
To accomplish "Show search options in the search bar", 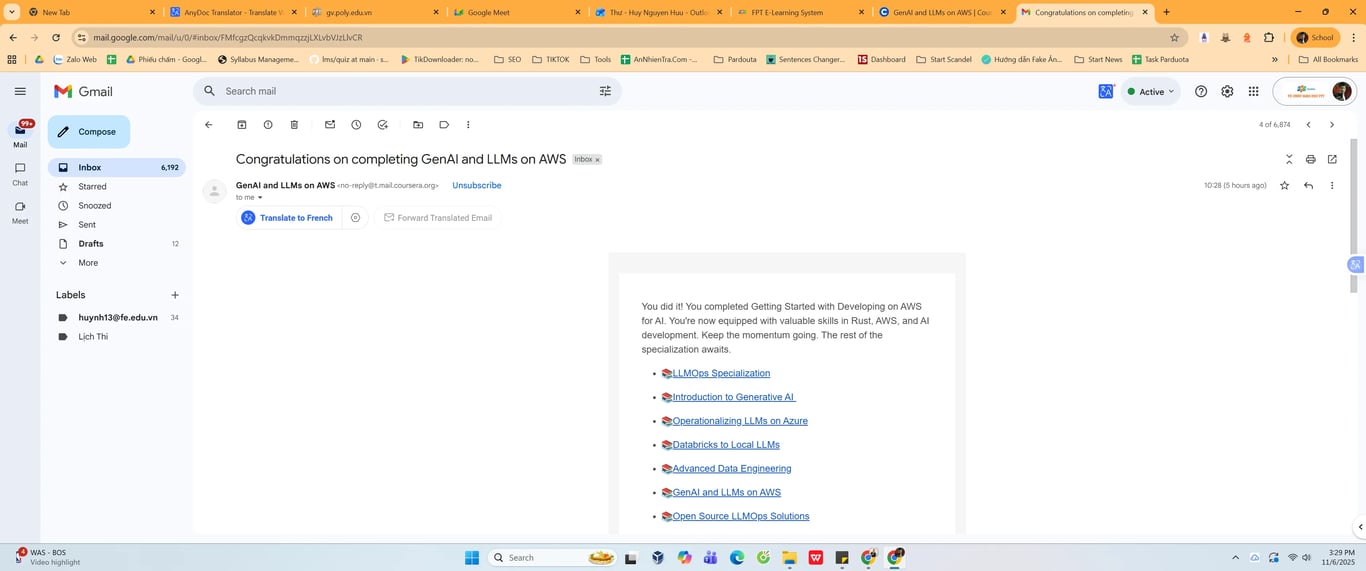I will [x=605, y=91].
